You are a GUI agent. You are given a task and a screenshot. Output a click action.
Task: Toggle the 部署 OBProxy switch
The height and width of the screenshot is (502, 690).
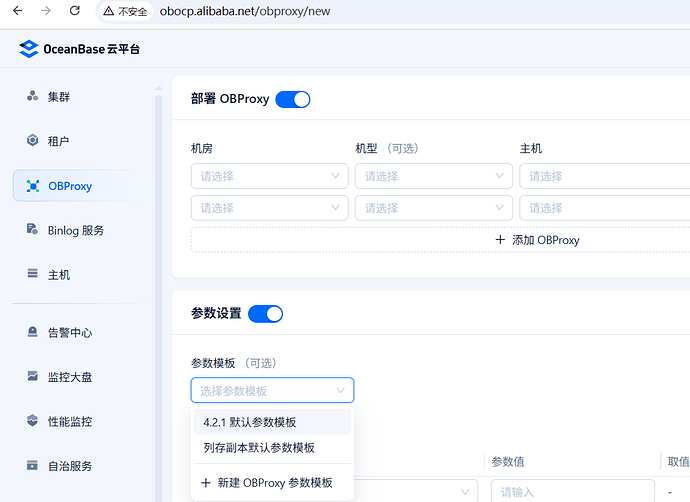click(293, 99)
